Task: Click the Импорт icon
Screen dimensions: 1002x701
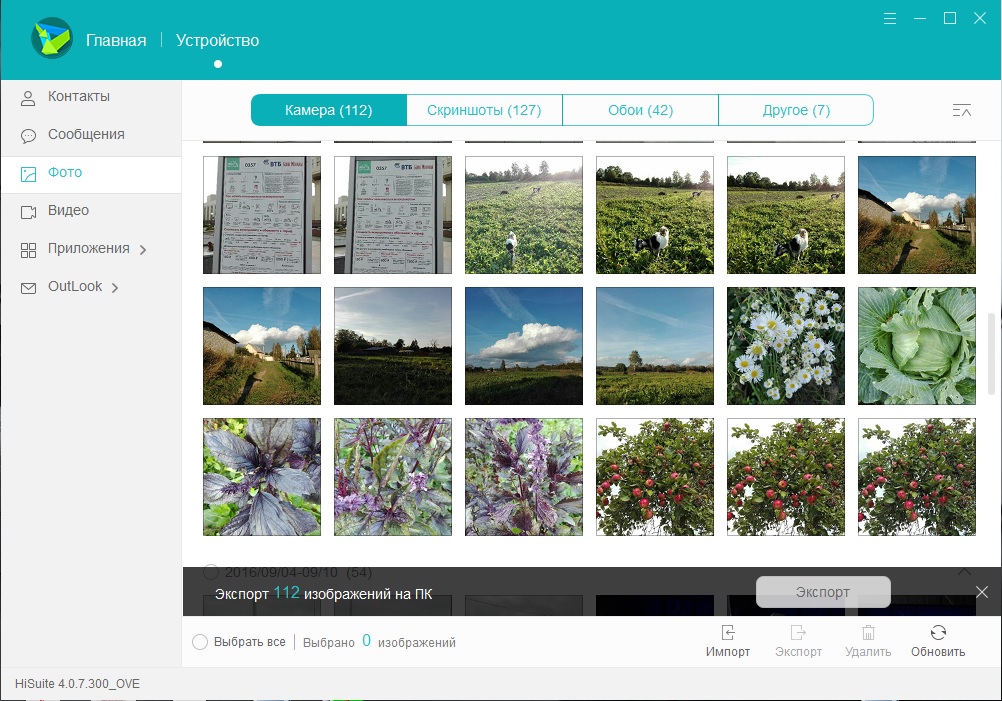Action: [728, 633]
